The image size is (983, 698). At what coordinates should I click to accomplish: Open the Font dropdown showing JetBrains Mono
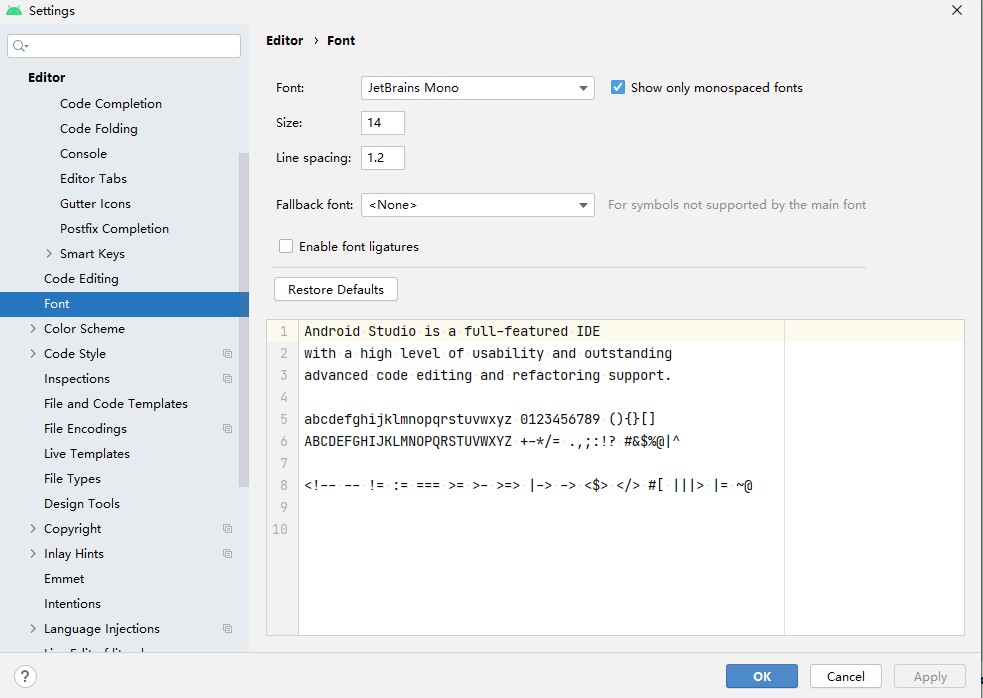click(478, 88)
